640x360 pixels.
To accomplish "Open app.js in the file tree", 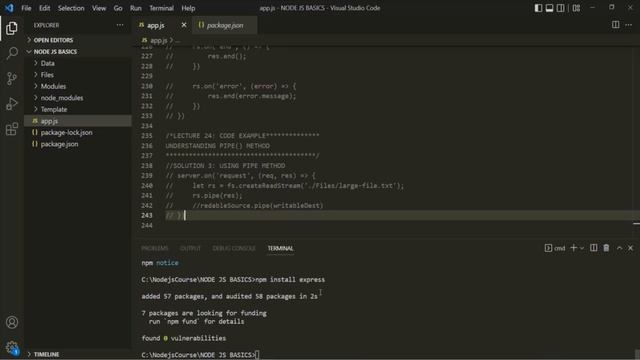I will tap(78, 121).
